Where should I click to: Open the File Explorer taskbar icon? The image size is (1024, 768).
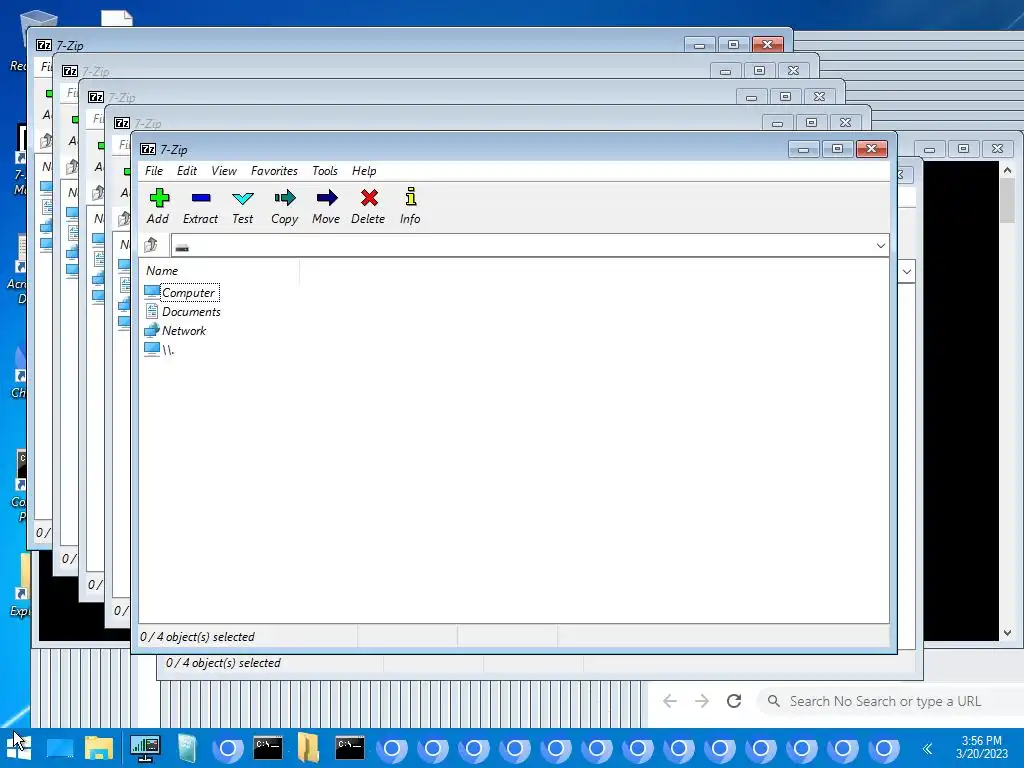pos(99,748)
